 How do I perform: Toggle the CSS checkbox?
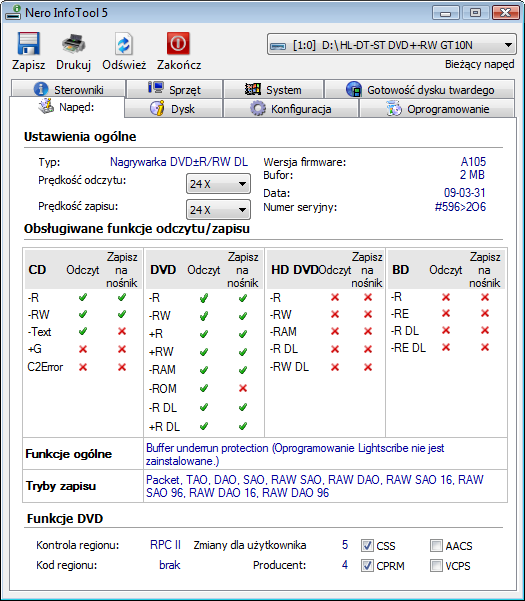click(367, 545)
